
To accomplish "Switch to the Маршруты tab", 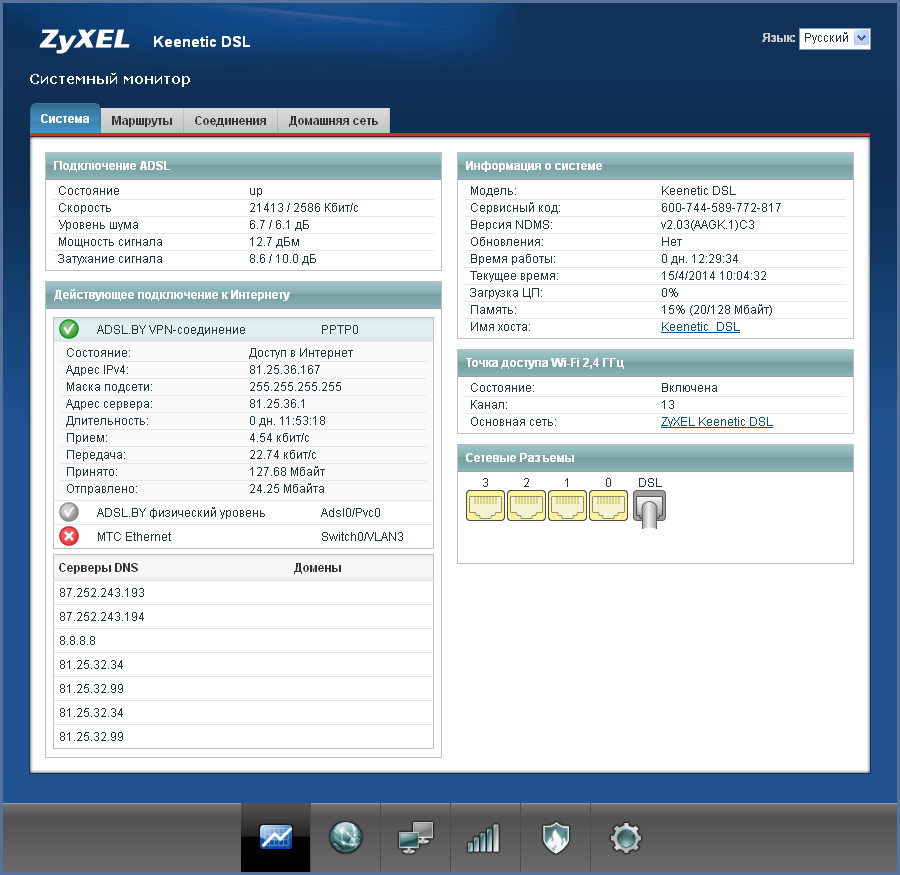I will (x=141, y=120).
